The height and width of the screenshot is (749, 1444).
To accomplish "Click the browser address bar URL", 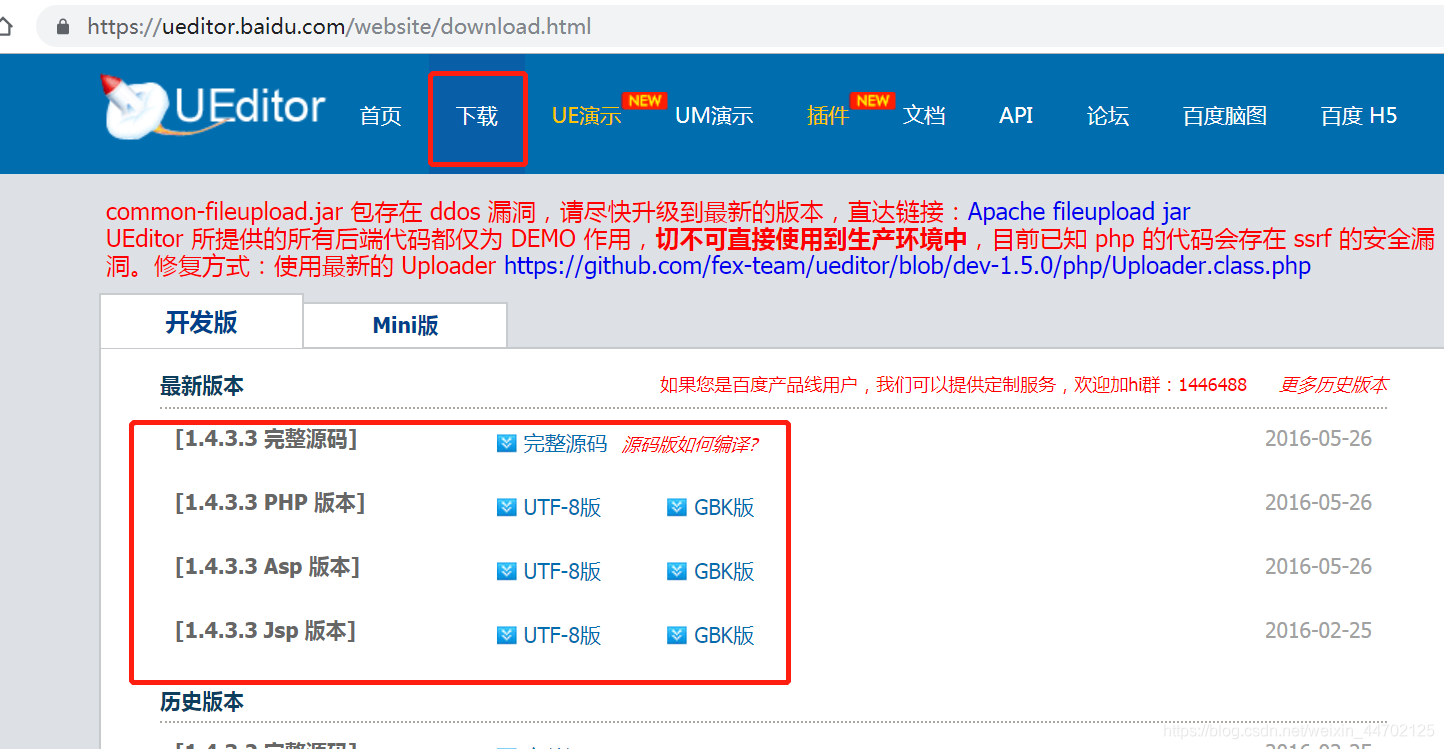I will [339, 27].
